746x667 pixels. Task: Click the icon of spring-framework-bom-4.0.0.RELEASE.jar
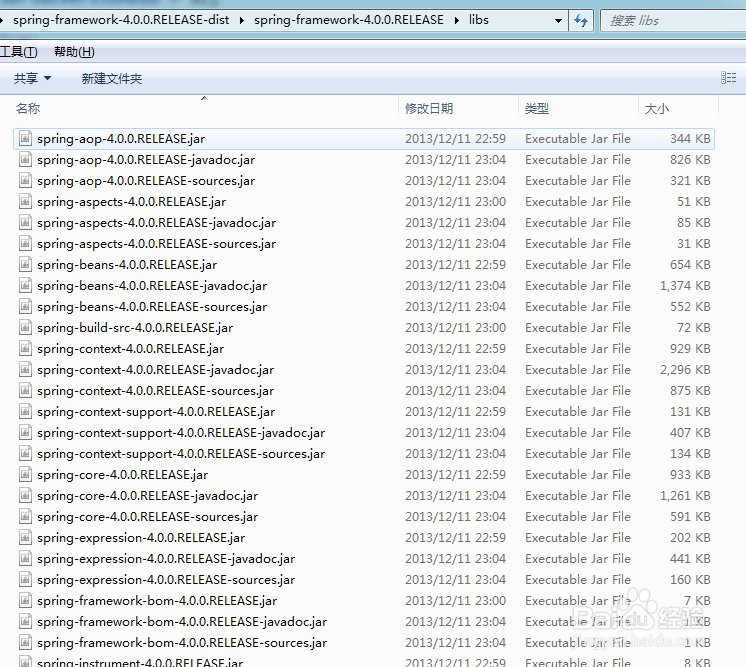[25, 600]
